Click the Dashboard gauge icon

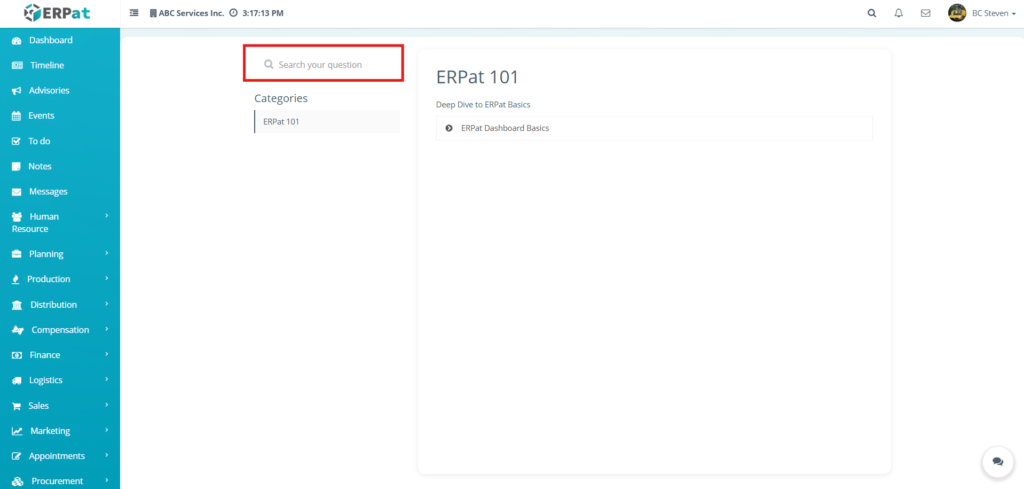pos(17,40)
